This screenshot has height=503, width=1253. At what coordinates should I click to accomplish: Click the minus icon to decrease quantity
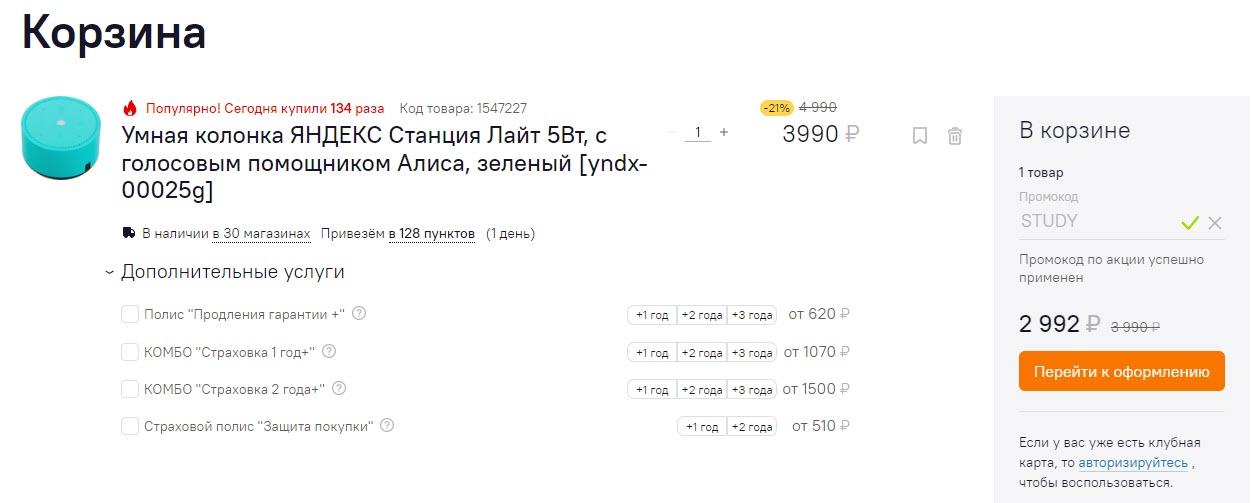click(x=672, y=132)
